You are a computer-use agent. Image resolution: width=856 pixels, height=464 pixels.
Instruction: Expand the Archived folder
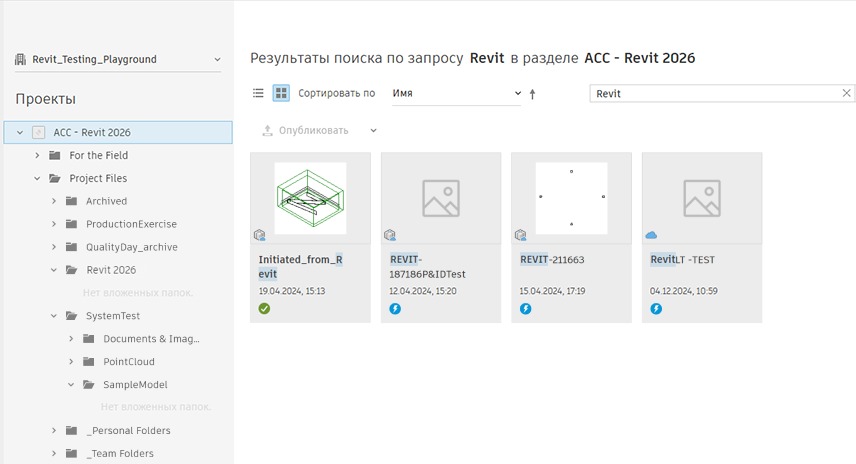click(x=54, y=202)
